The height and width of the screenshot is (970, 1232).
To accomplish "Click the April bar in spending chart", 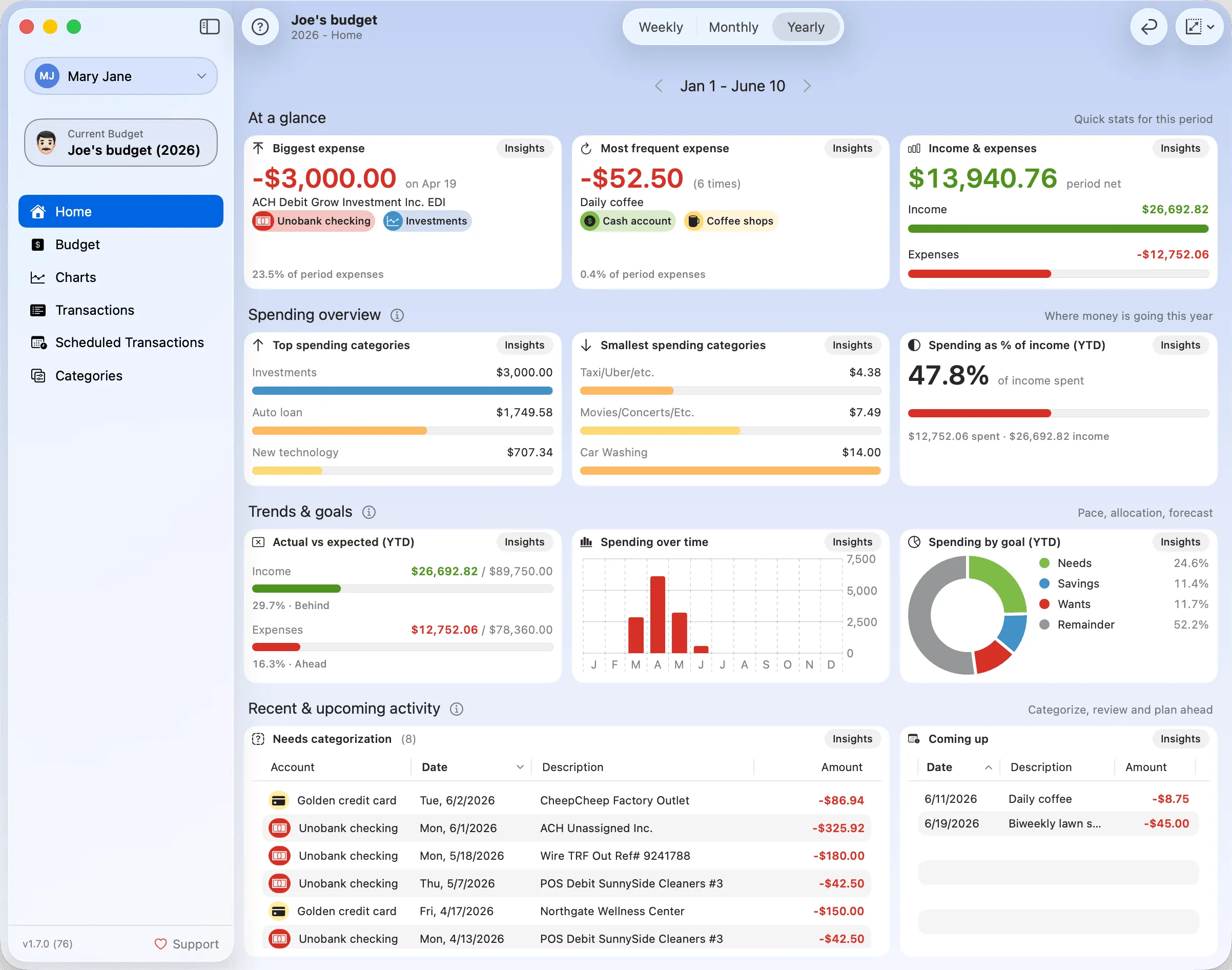I will (x=658, y=615).
